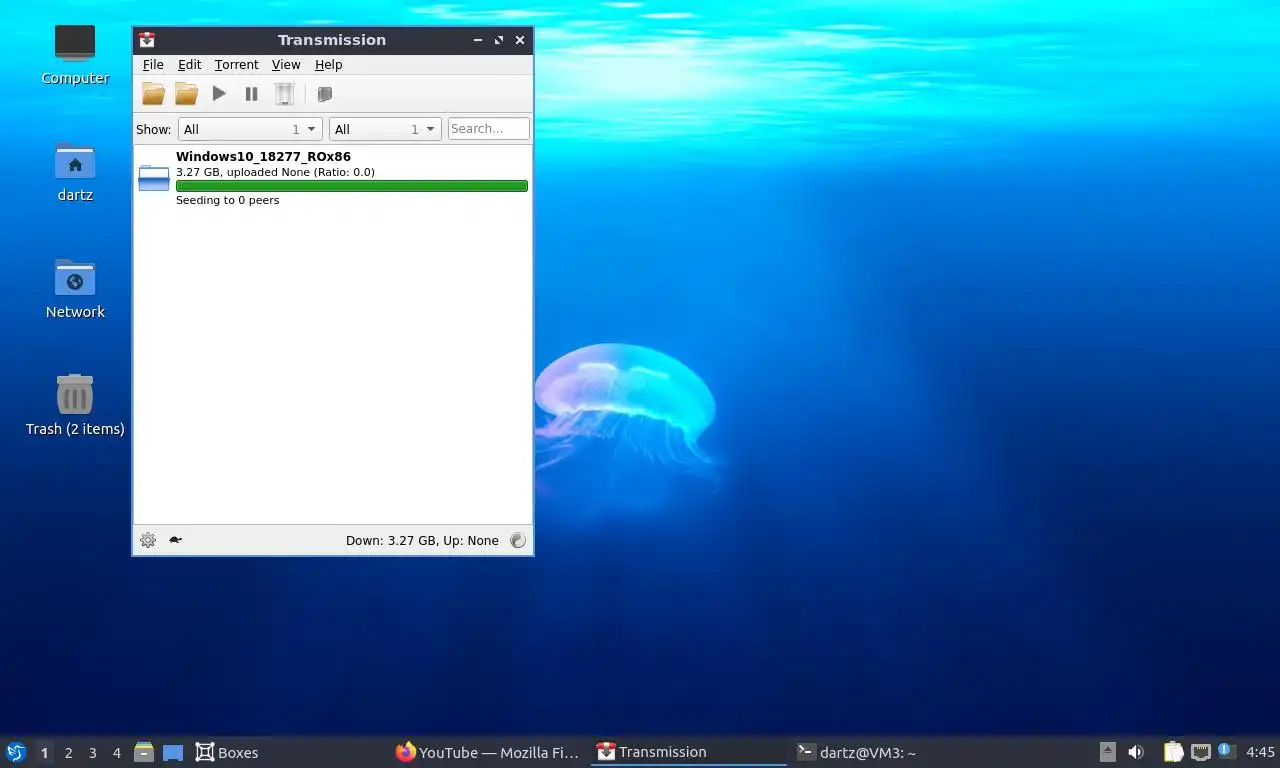
Task: Start the selected torrent with play icon
Action: point(219,94)
